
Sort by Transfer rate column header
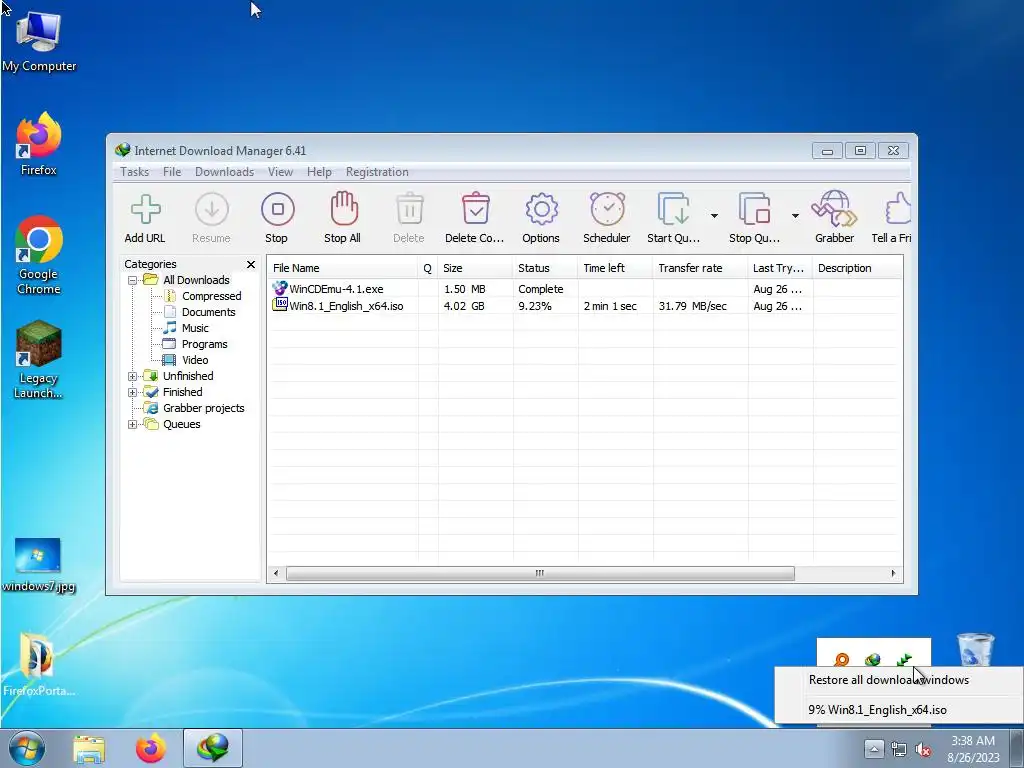pos(700,268)
